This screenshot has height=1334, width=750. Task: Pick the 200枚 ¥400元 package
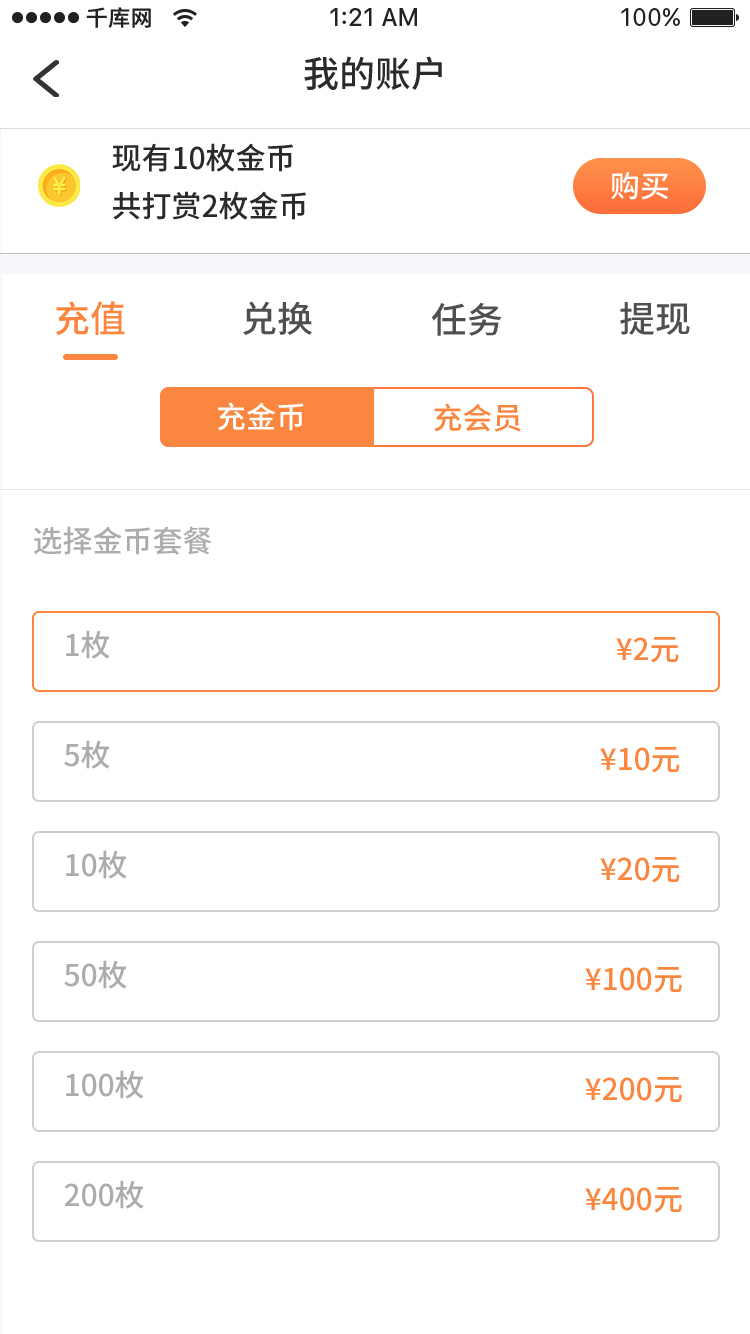click(376, 1201)
